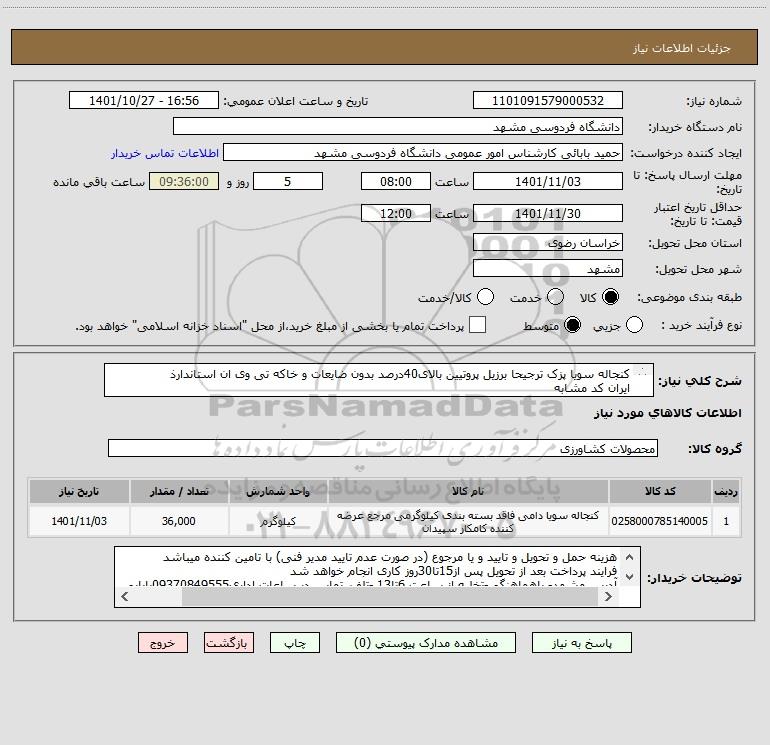Click the تعداد / مقدار column header

click(179, 491)
